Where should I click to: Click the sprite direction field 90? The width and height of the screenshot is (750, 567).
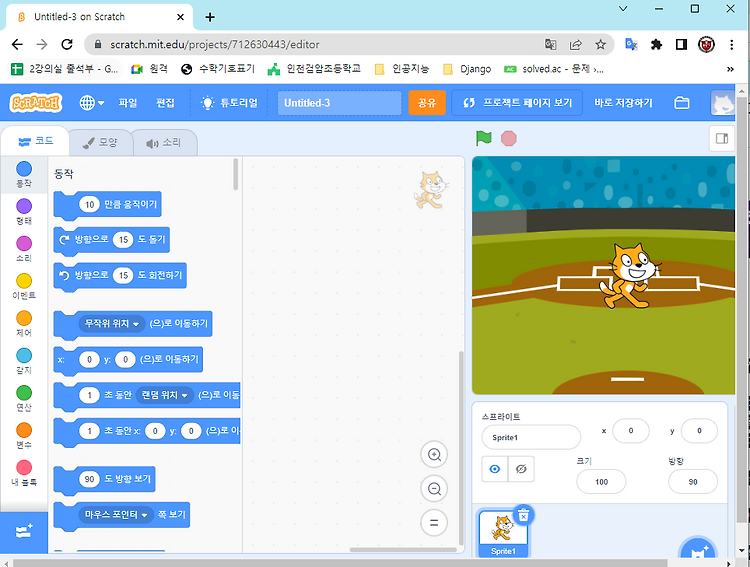click(x=693, y=482)
